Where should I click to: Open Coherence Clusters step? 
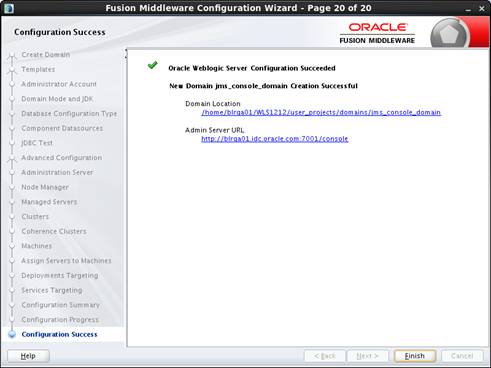[54, 231]
